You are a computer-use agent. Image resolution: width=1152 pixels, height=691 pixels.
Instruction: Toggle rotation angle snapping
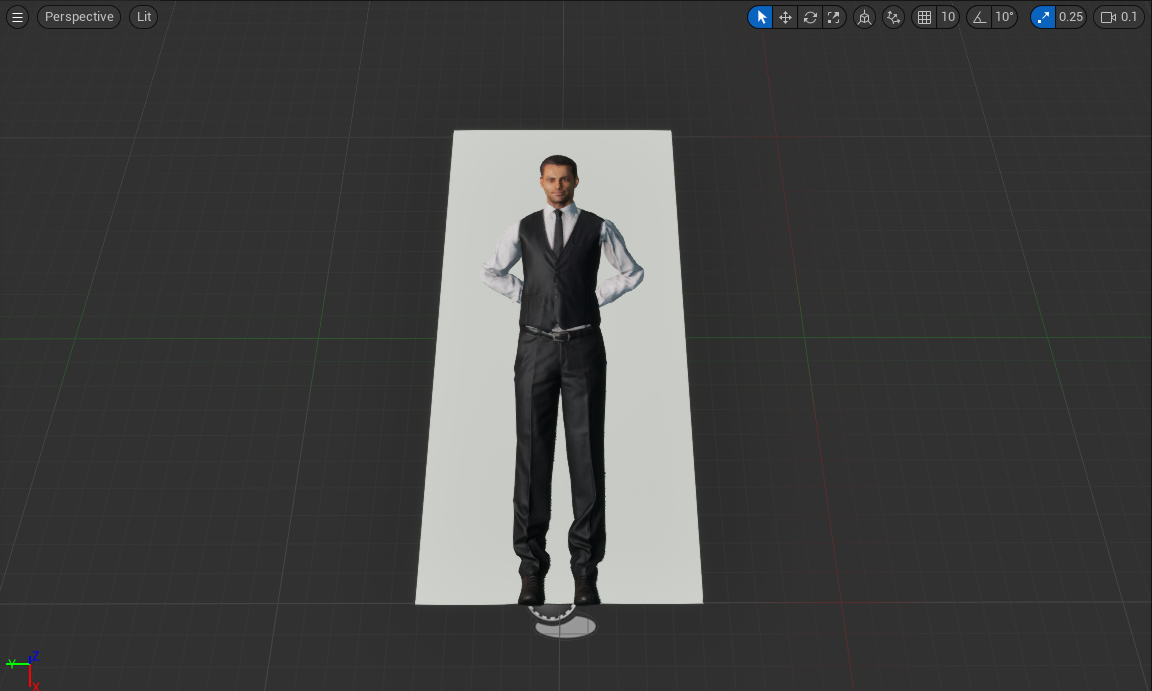979,17
